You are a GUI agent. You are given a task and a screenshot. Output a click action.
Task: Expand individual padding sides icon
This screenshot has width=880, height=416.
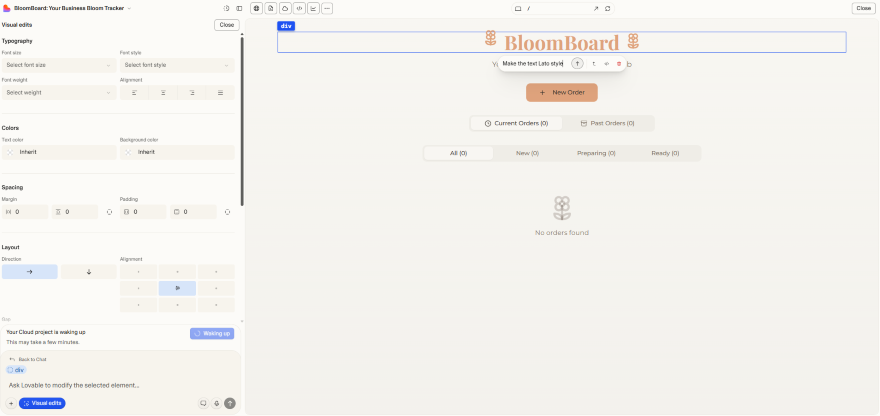point(227,212)
